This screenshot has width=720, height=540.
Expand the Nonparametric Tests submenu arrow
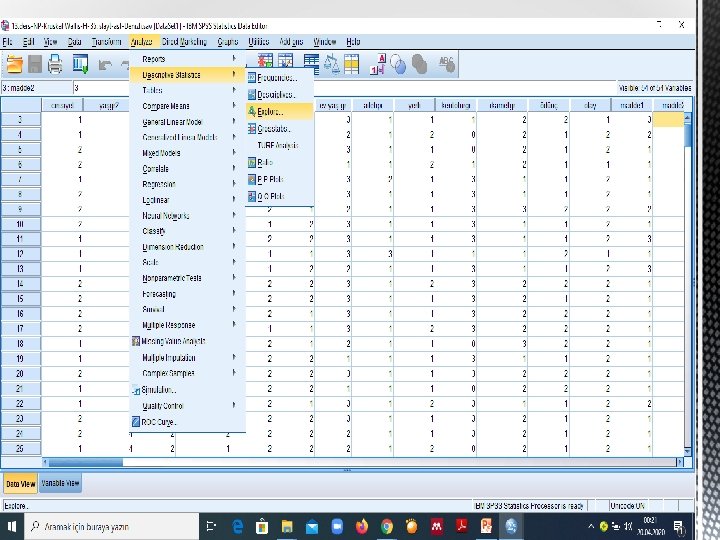click(x=234, y=277)
